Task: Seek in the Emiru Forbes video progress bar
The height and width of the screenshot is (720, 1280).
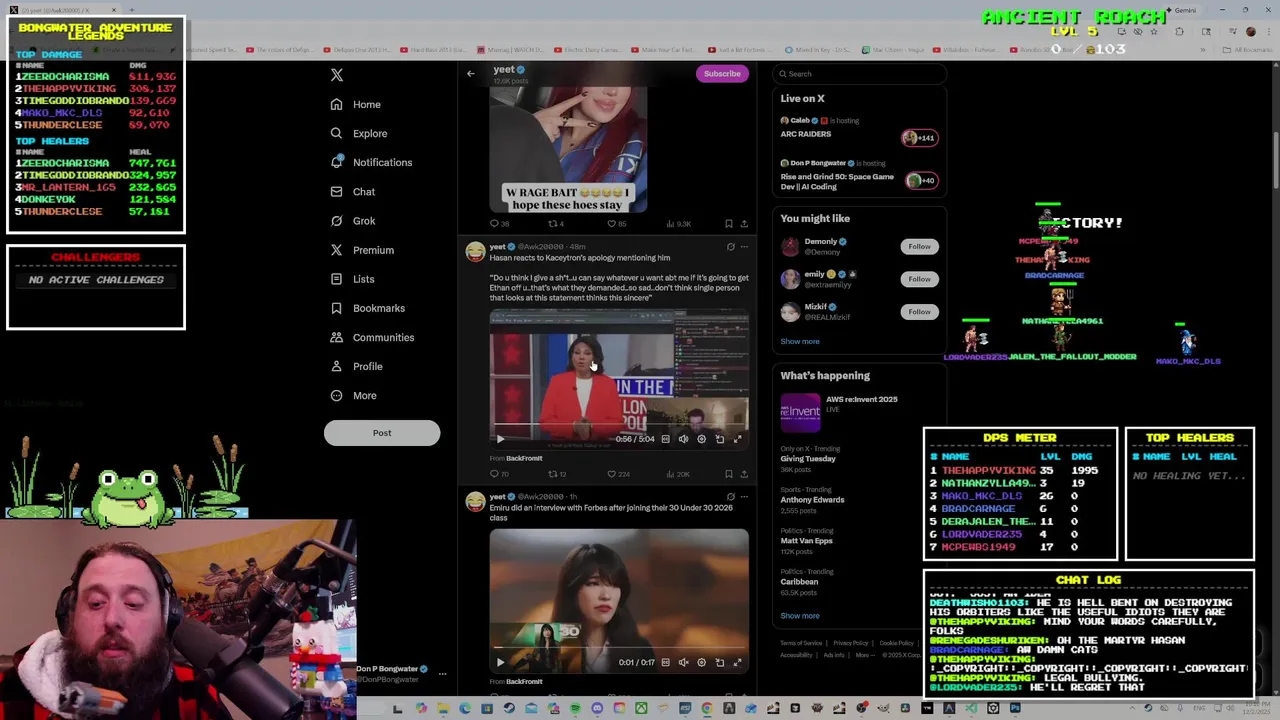Action: pyautogui.click(x=619, y=649)
